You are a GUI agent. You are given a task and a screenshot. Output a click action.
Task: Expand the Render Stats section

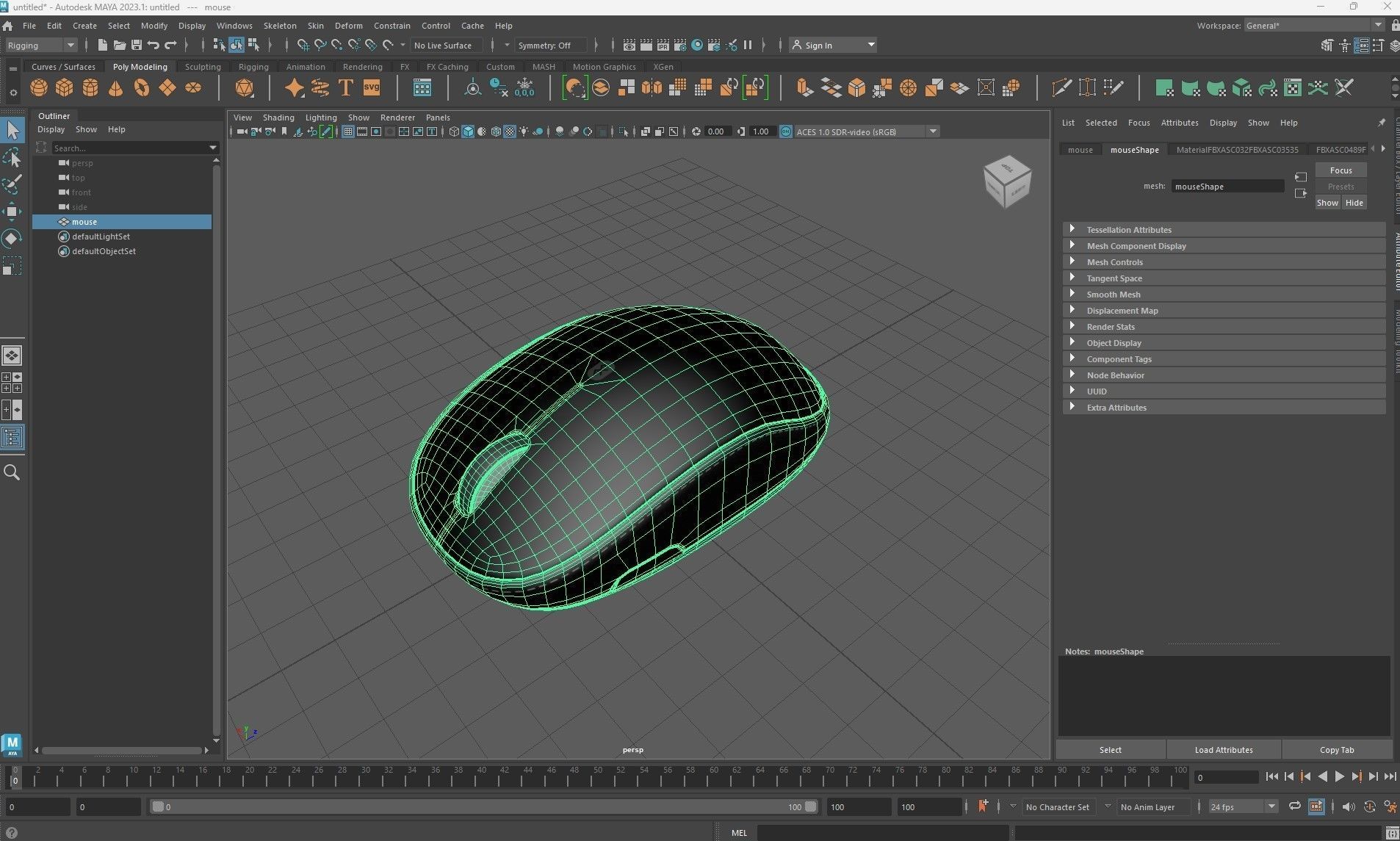[1224, 327]
